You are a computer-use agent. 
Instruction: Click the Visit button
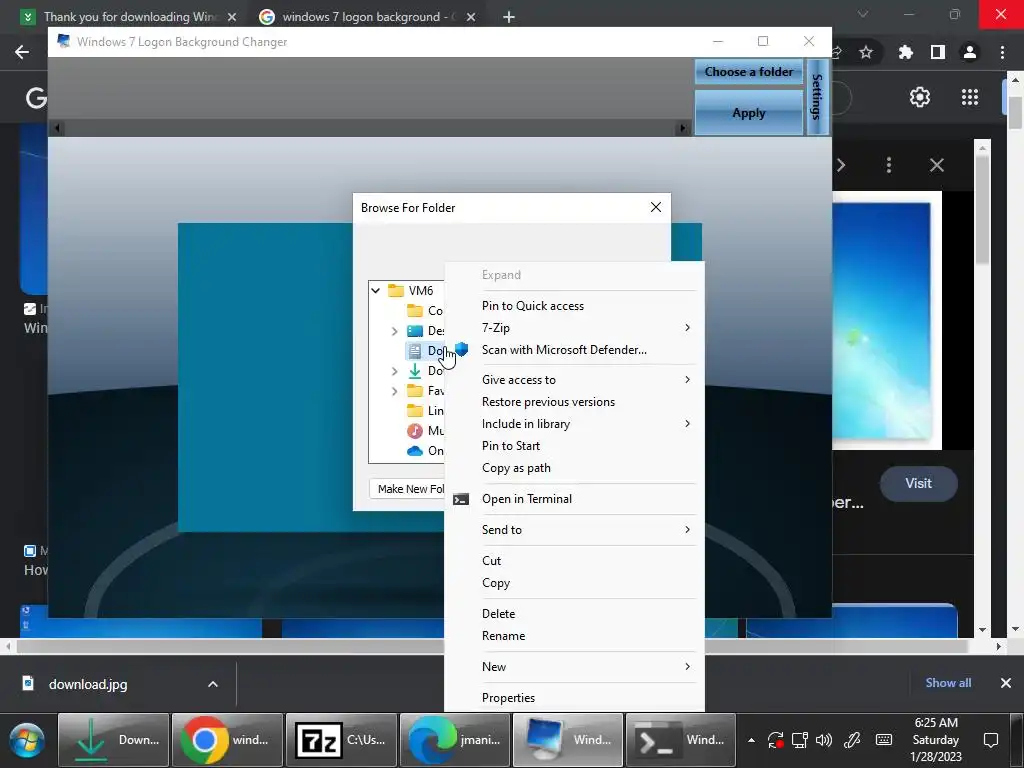pos(918,483)
